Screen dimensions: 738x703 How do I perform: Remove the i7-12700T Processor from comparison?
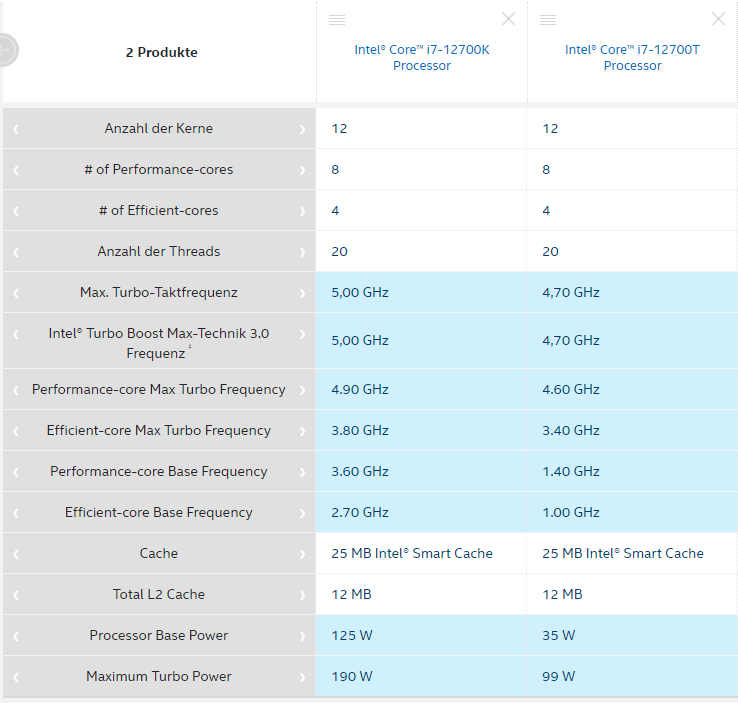[x=718, y=19]
